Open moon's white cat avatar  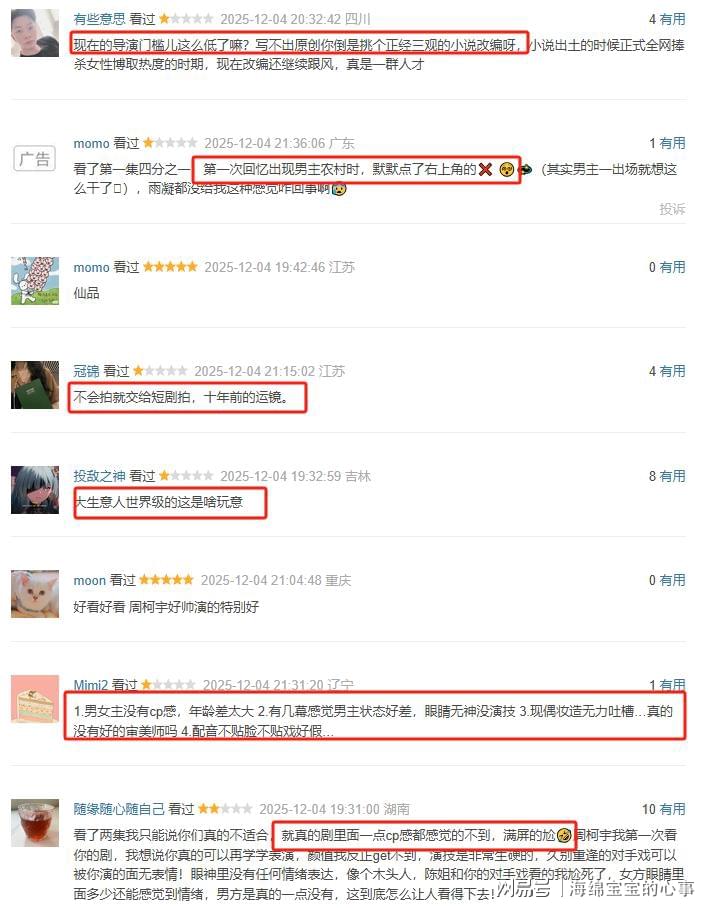click(35, 594)
